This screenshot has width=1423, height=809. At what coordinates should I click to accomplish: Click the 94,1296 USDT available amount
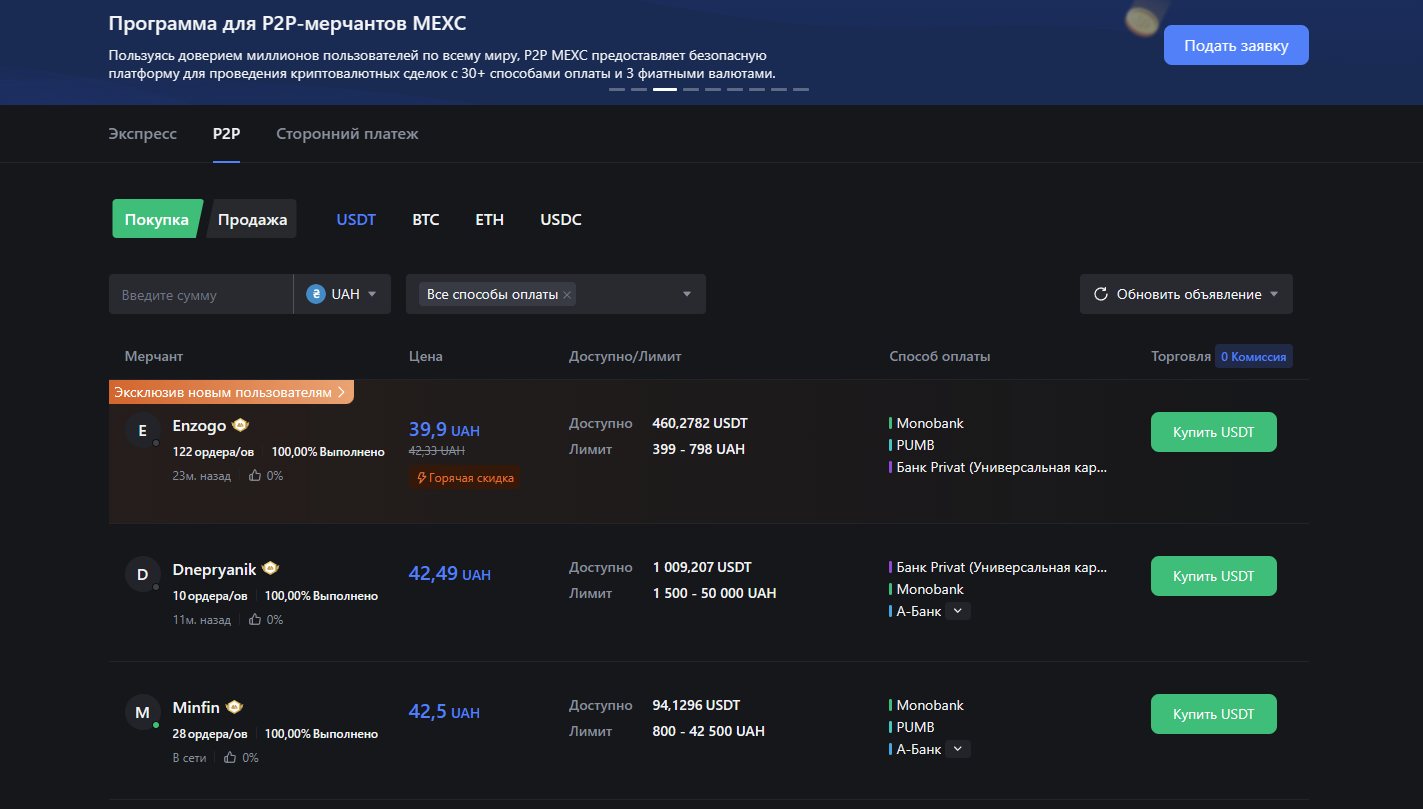coord(696,705)
